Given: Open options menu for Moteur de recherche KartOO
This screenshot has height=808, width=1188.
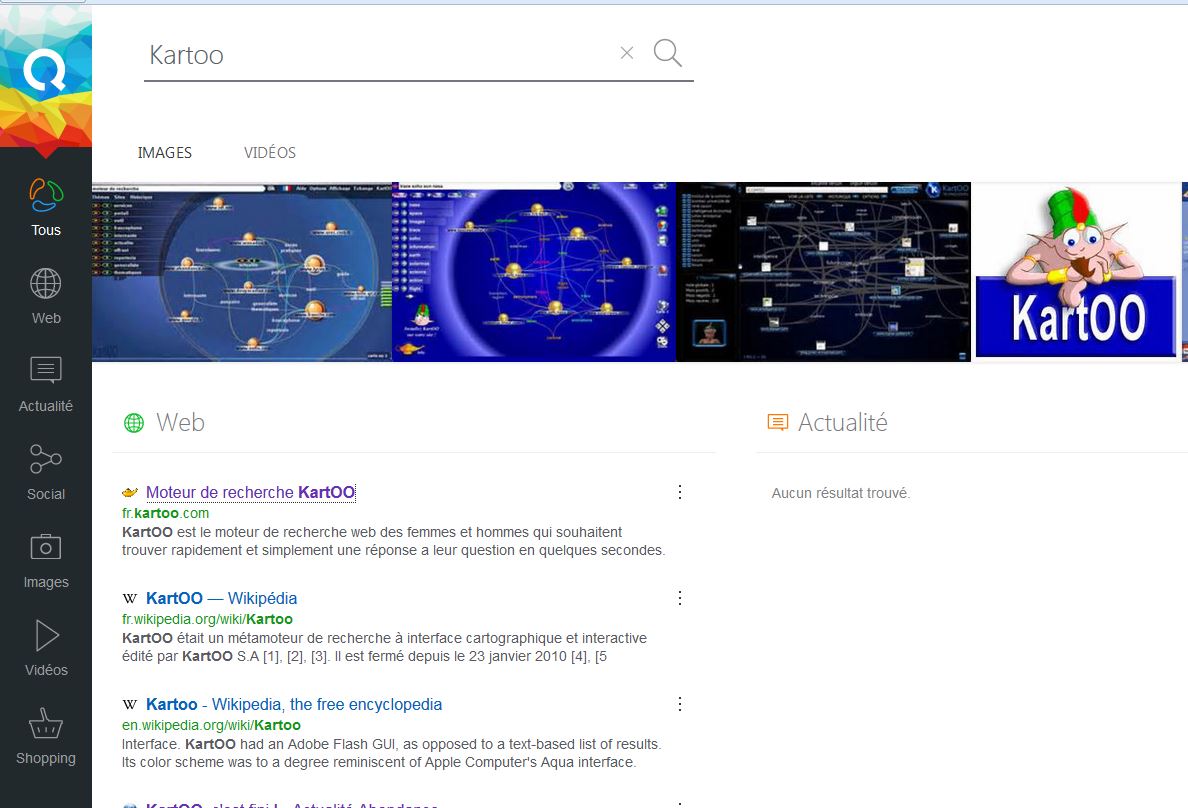Looking at the screenshot, I should point(680,492).
